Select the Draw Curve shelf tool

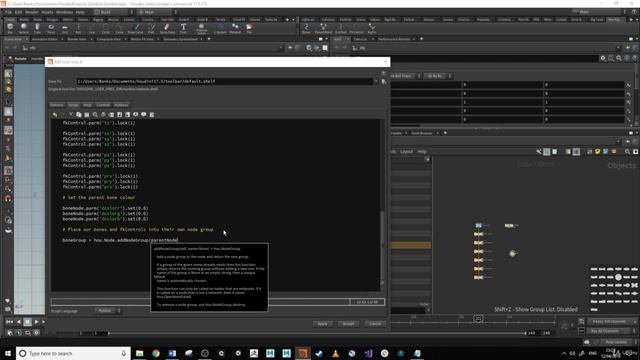pos(136,28)
